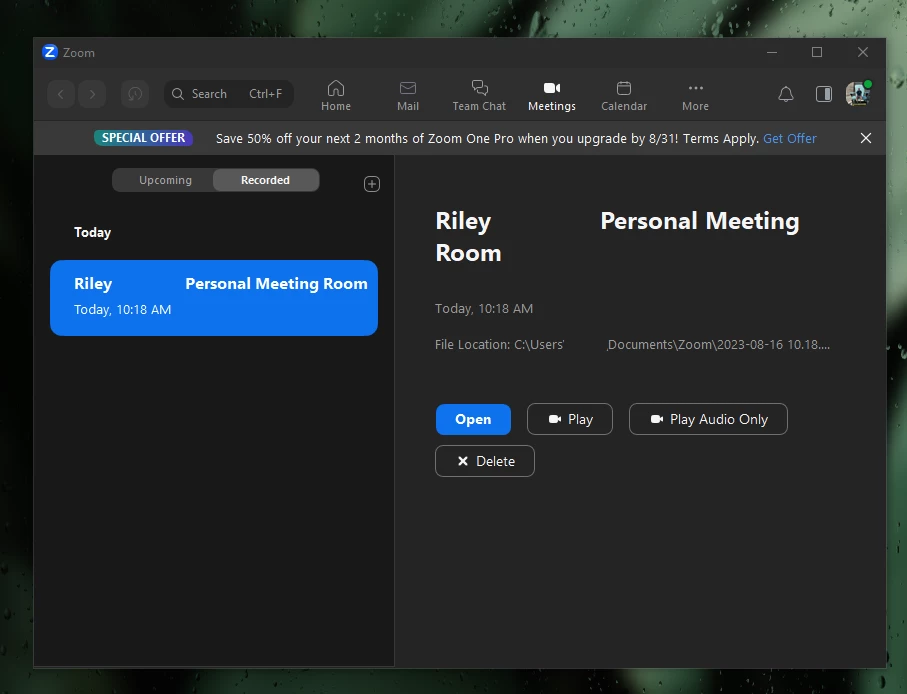Viewport: 907px width, 694px height.
Task: Click the Today heading in the list
Action: [x=93, y=232]
